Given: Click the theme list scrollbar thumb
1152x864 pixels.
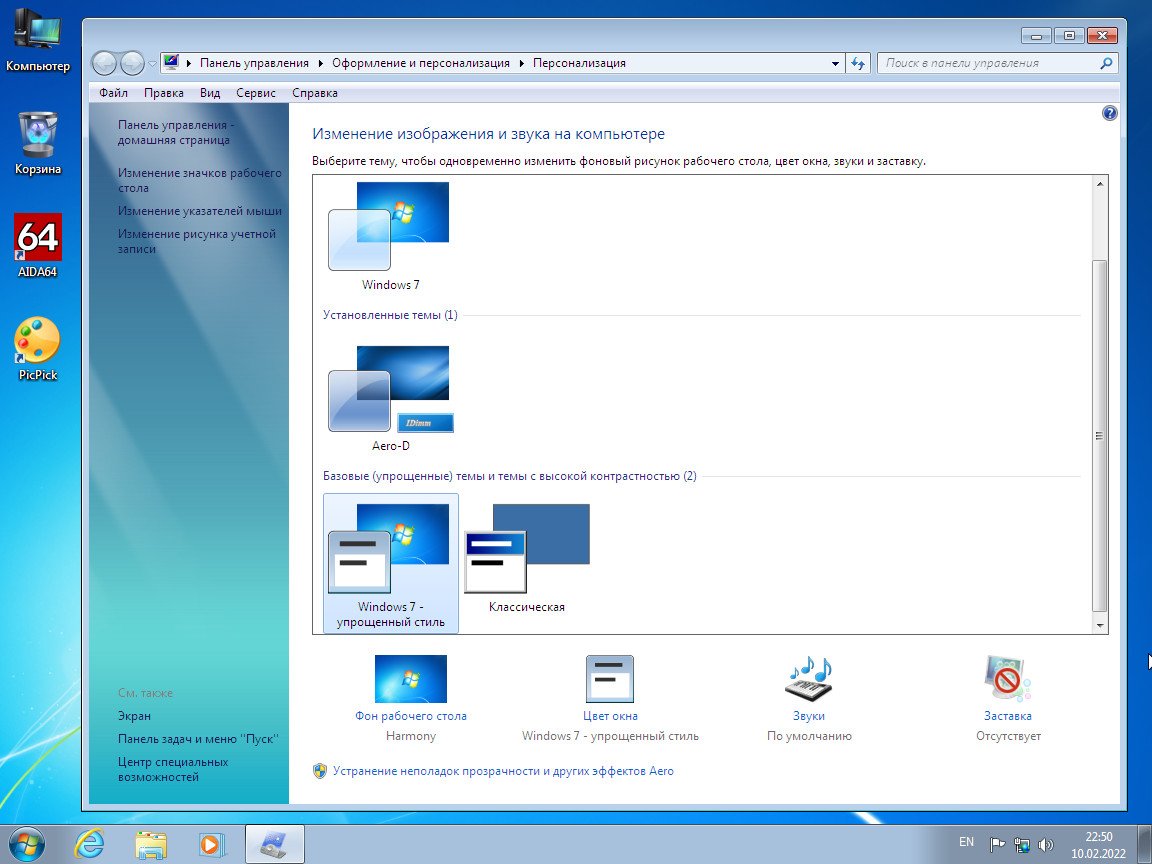Looking at the screenshot, I should click(x=1100, y=436).
